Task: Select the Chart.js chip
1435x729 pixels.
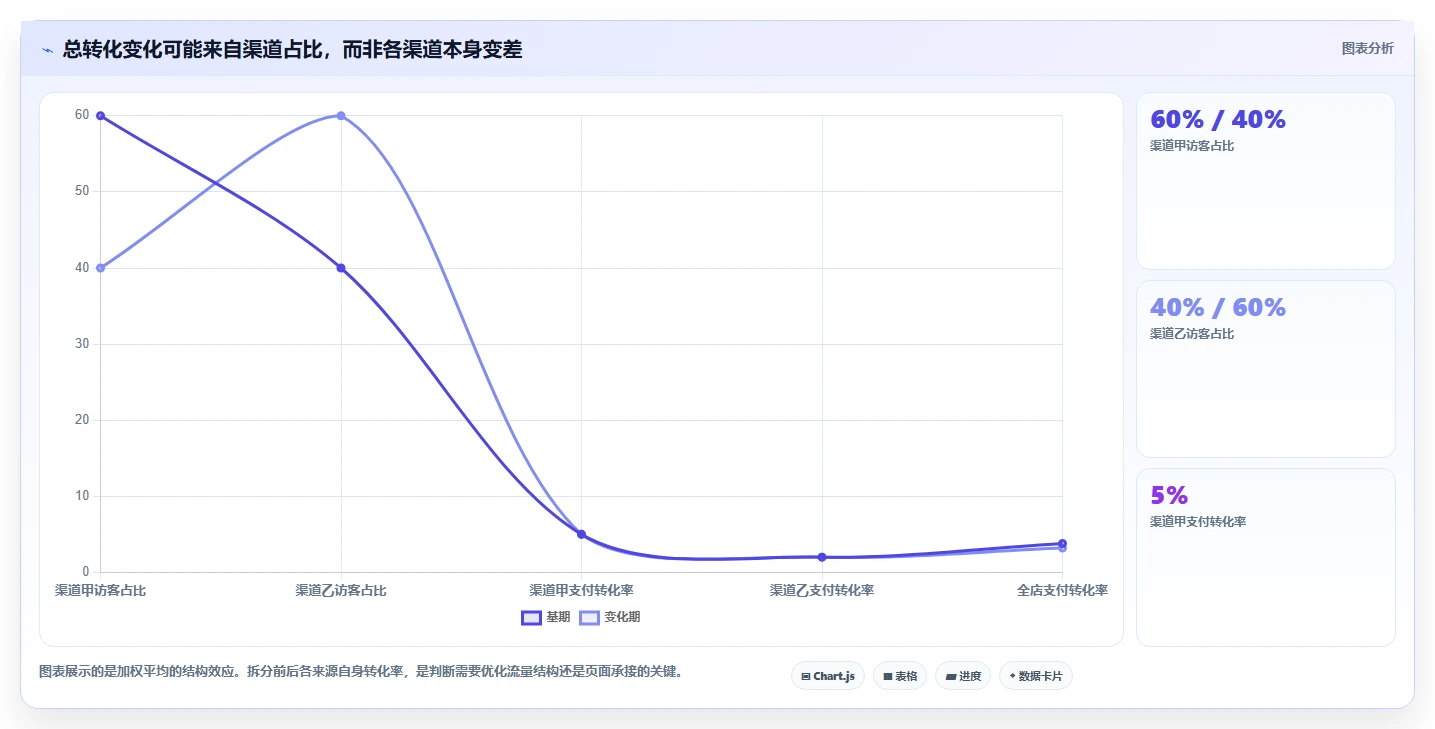Action: 827,676
